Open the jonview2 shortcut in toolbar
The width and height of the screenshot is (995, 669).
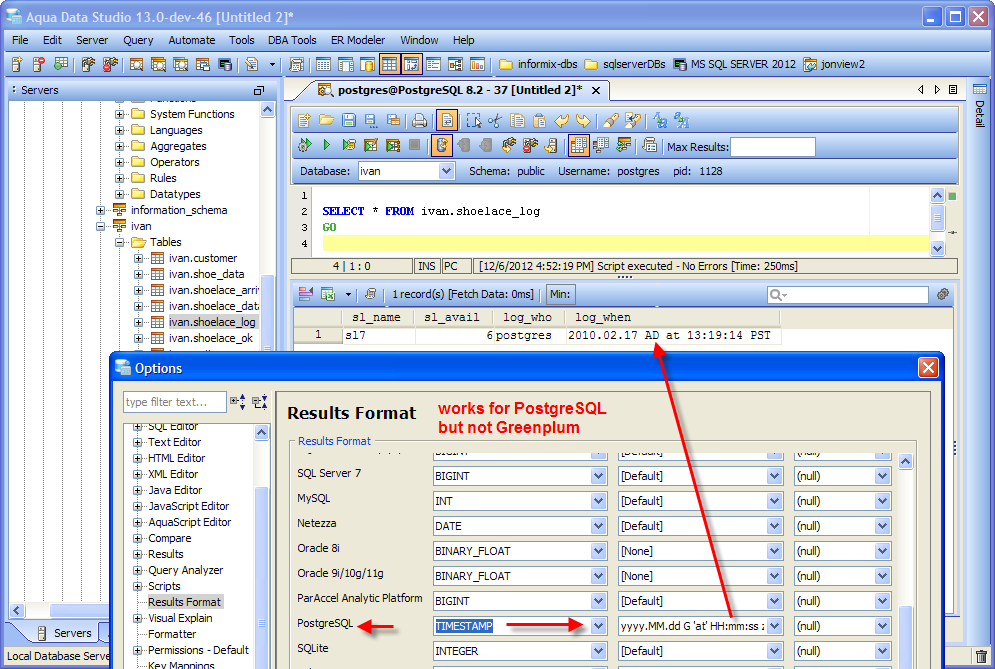click(x=834, y=64)
